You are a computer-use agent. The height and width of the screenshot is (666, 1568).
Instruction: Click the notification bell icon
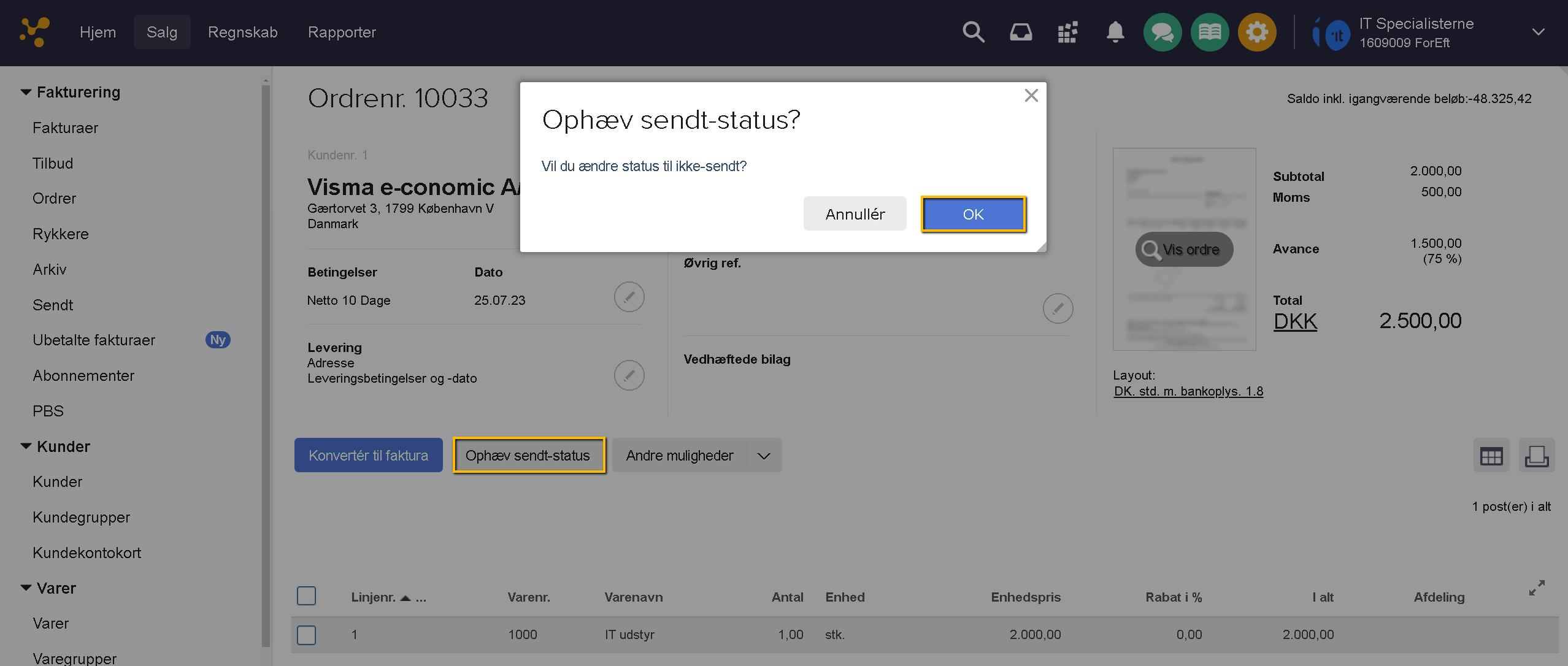1115,32
